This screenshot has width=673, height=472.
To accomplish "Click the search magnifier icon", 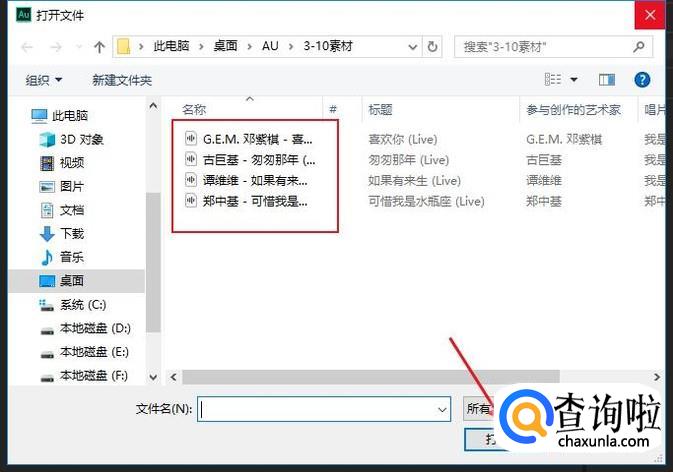I will [x=639, y=46].
